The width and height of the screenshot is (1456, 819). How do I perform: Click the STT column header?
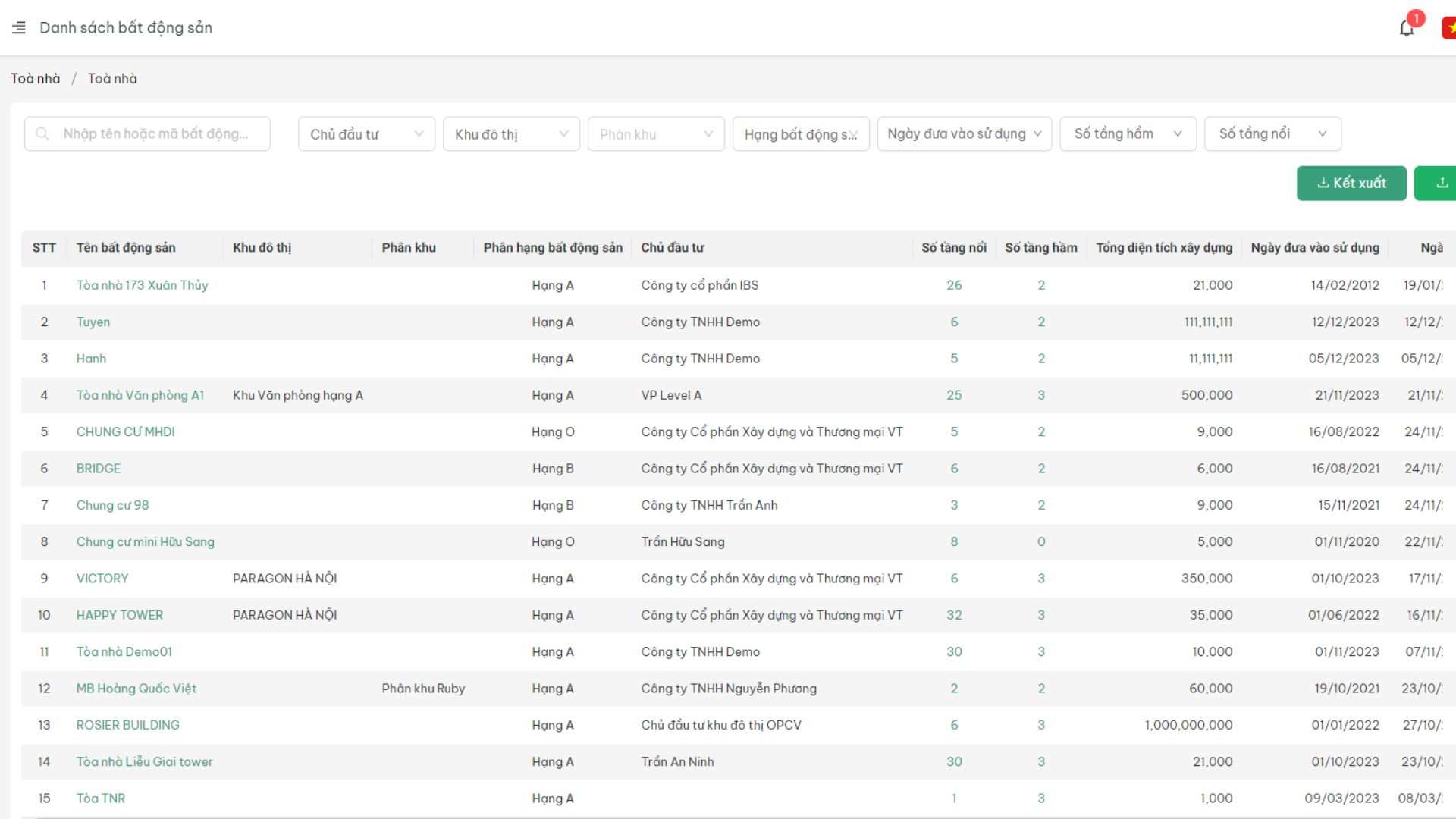click(44, 248)
